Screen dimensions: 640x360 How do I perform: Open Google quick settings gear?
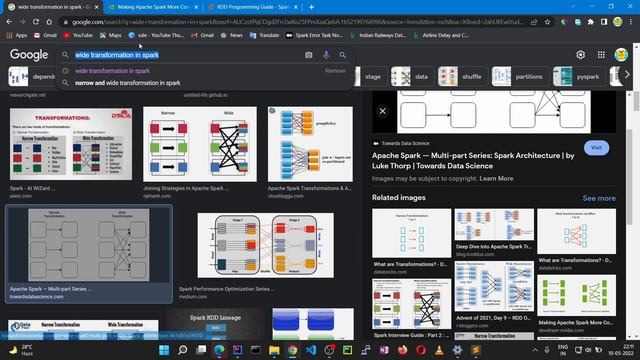pos(580,55)
